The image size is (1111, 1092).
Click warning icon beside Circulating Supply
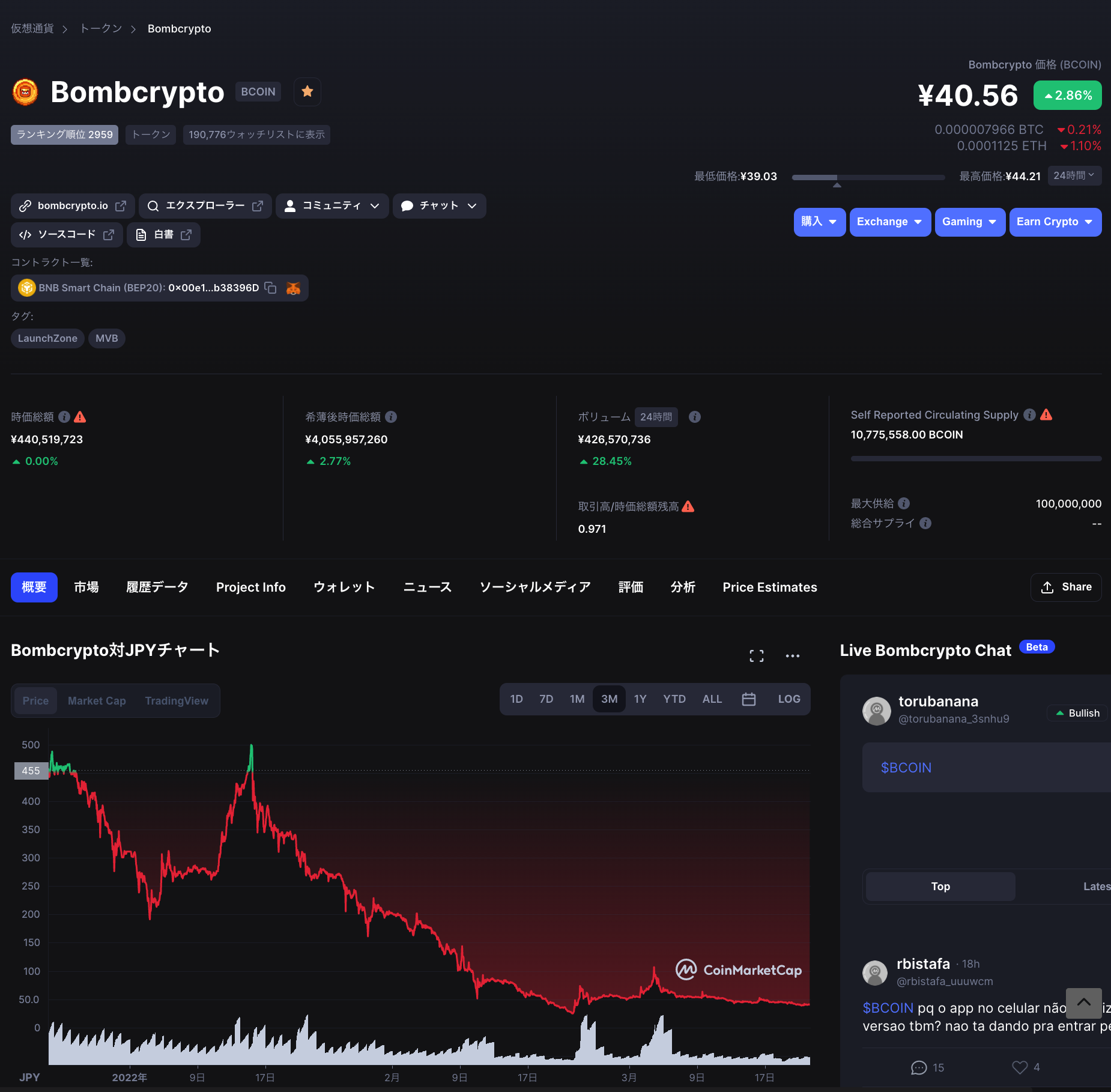[x=1046, y=415]
